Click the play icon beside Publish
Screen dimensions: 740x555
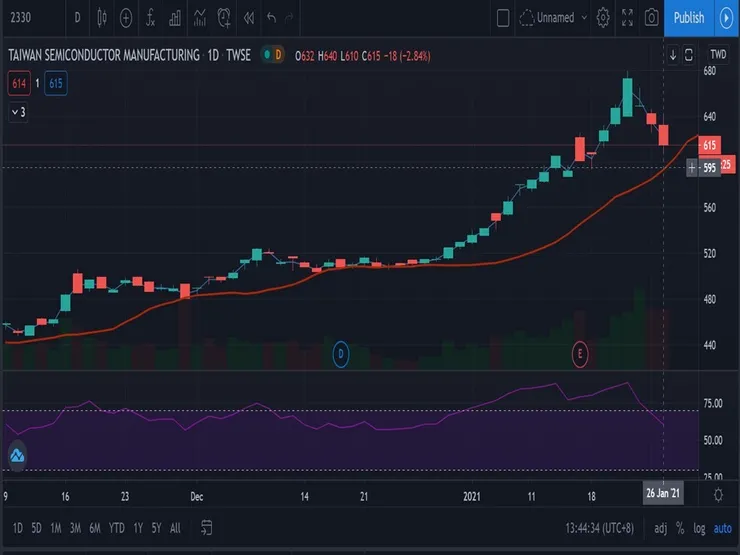point(727,18)
